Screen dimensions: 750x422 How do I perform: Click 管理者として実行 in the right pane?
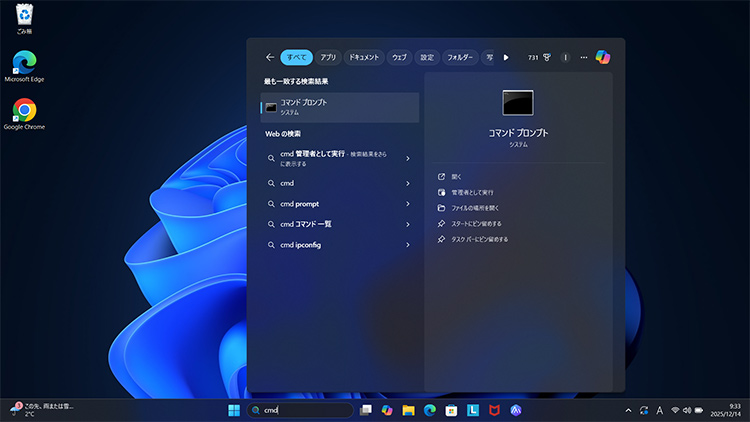tap(472, 192)
